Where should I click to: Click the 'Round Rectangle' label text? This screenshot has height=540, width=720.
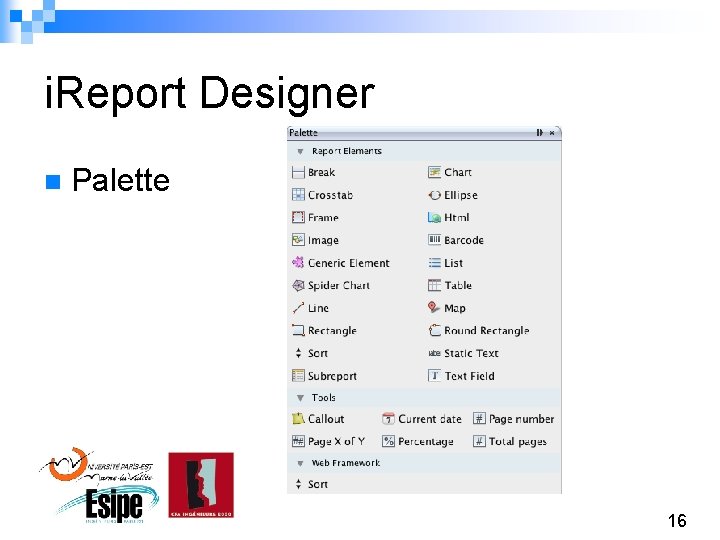point(487,331)
